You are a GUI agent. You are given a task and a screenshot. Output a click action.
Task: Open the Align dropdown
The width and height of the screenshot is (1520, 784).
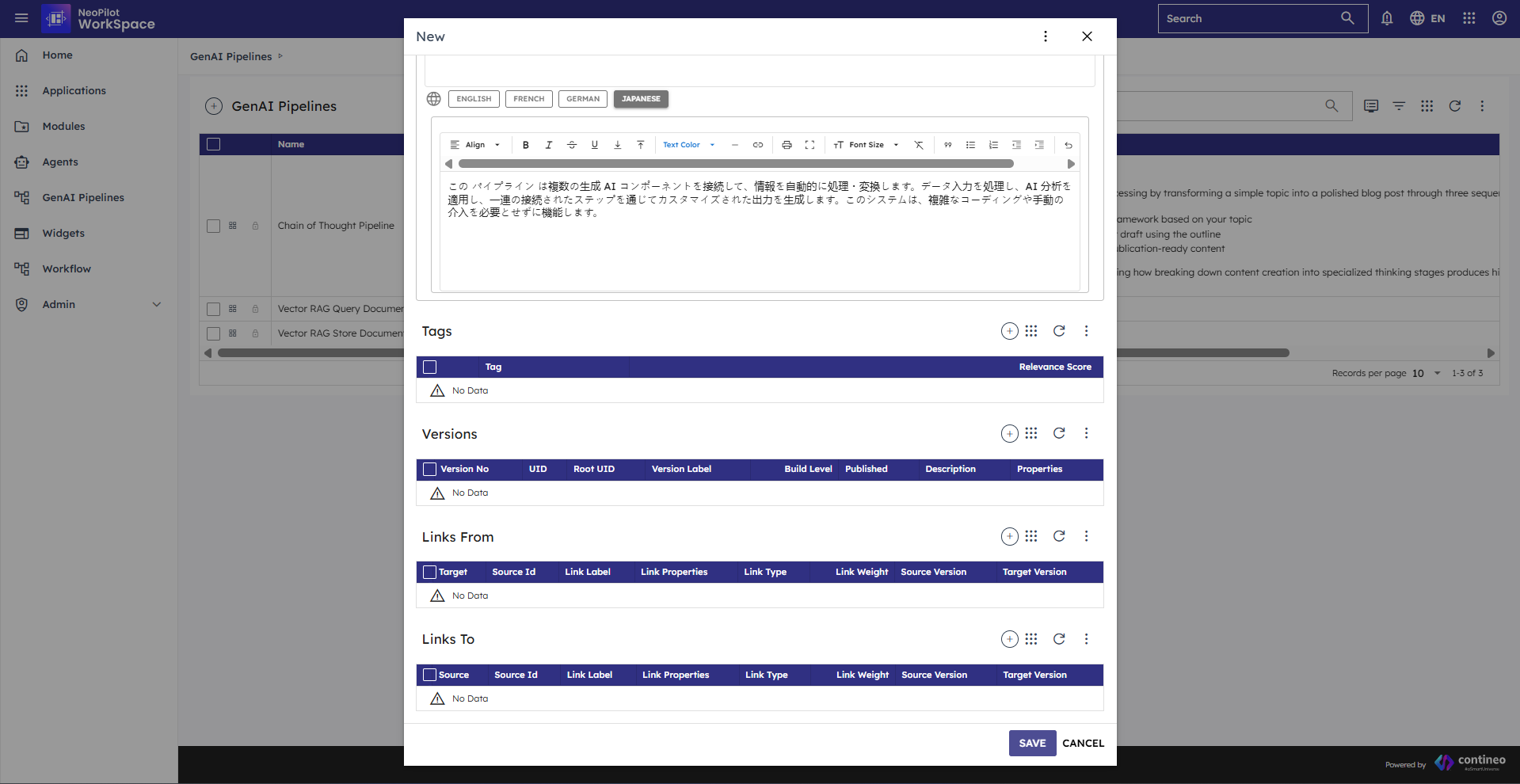tap(475, 145)
